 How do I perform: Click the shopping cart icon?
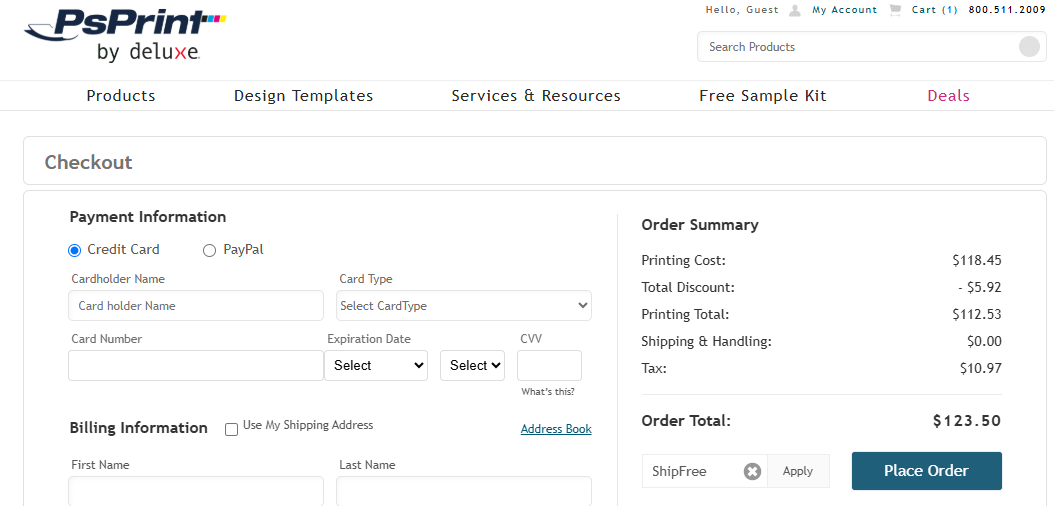895,10
